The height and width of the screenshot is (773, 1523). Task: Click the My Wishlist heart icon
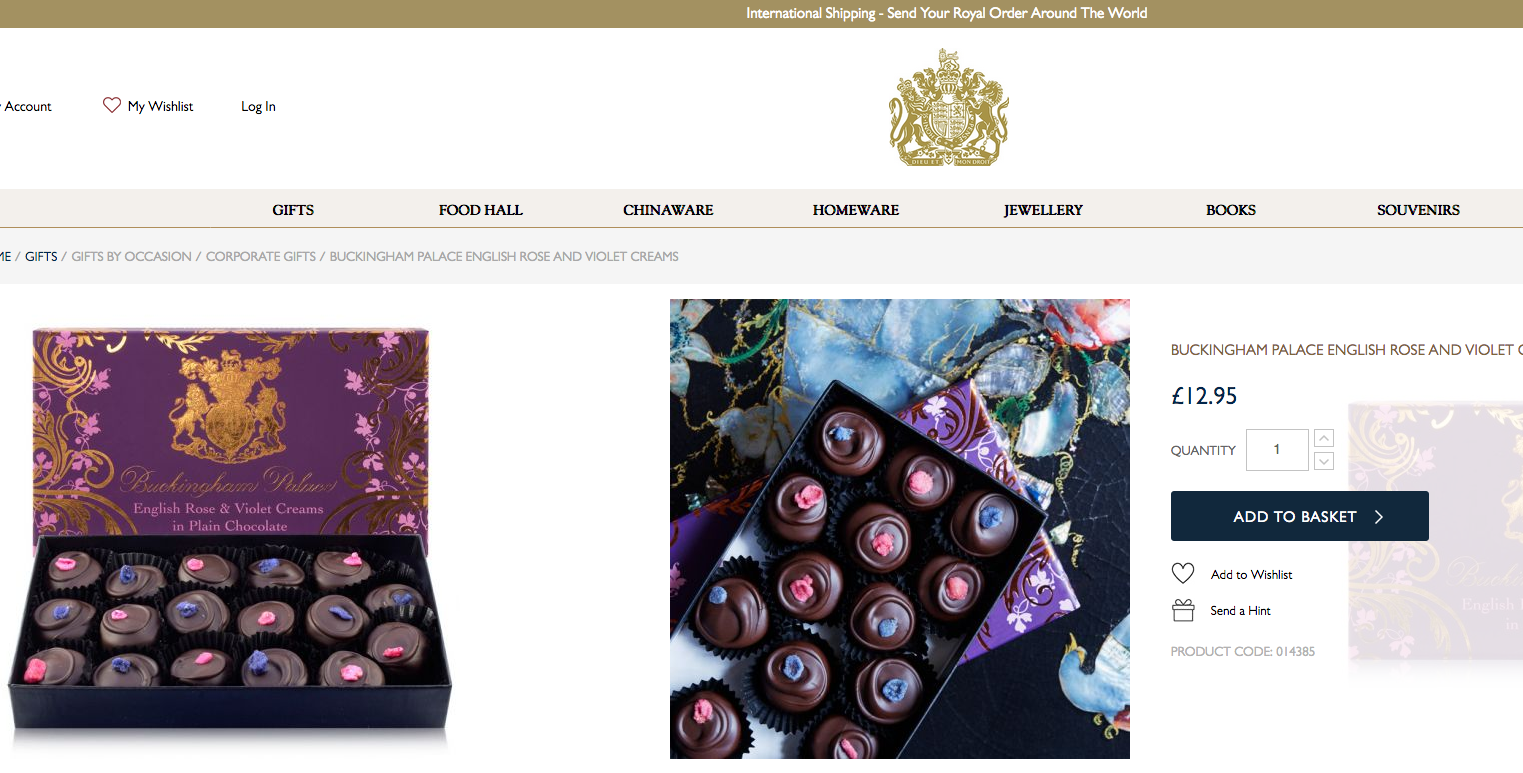[x=112, y=105]
